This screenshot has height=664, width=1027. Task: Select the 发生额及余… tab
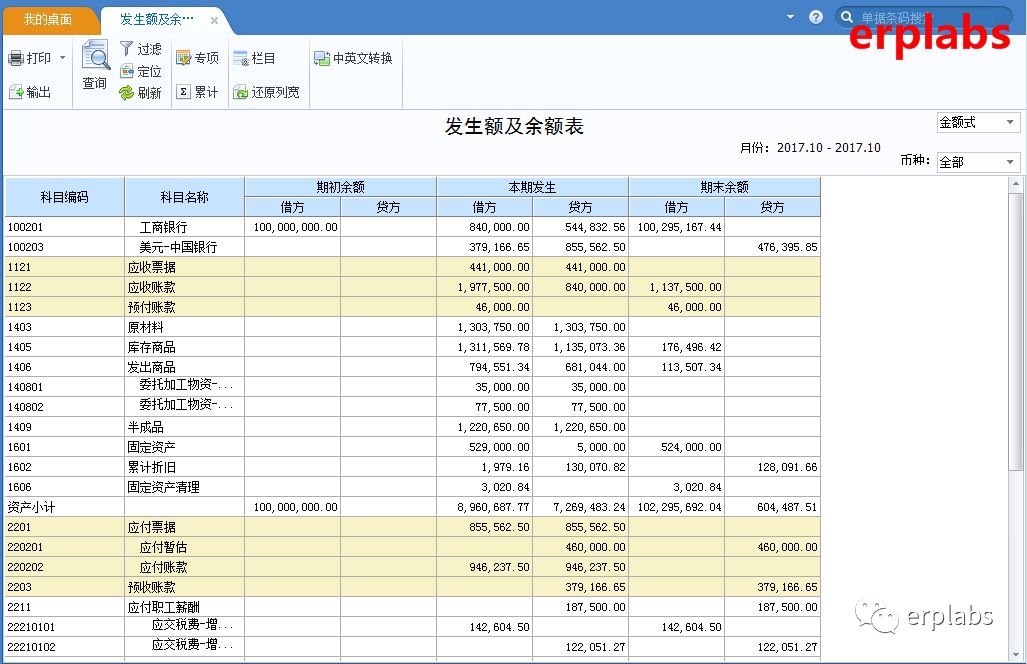tap(157, 20)
